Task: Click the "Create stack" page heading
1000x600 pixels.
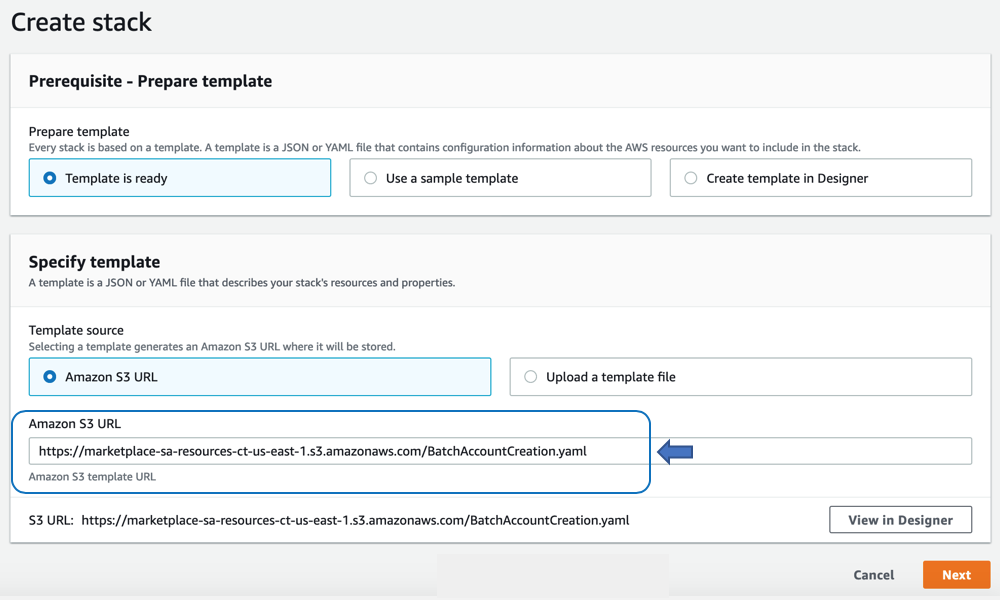Action: 80,21
